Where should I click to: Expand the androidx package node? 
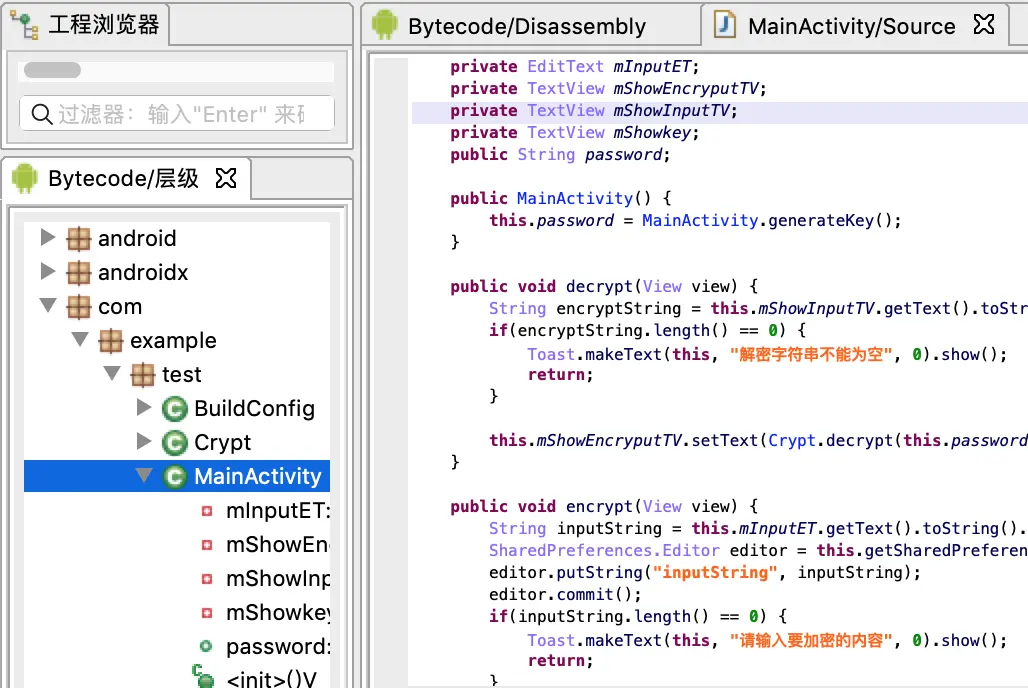tap(48, 272)
